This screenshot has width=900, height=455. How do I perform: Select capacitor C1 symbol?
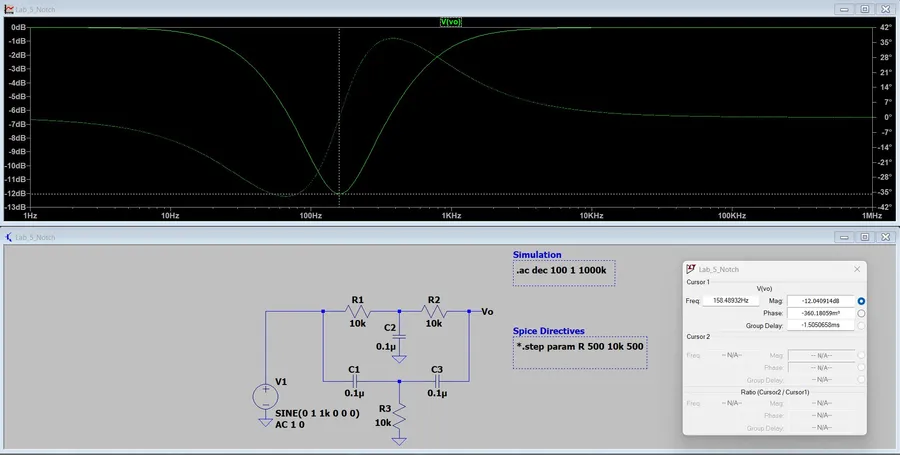354,381
